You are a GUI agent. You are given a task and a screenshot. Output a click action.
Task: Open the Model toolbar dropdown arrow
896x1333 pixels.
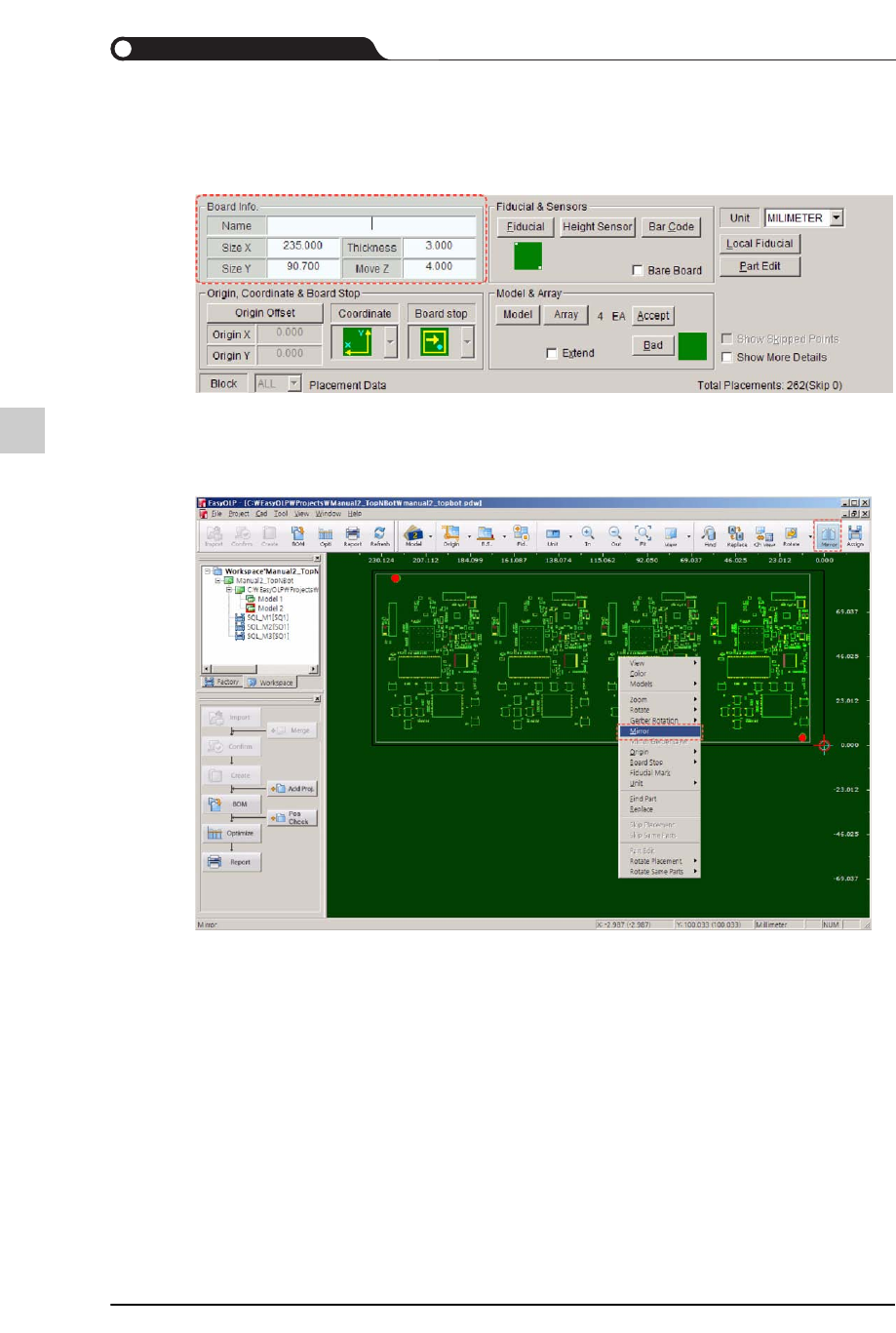pos(431,535)
